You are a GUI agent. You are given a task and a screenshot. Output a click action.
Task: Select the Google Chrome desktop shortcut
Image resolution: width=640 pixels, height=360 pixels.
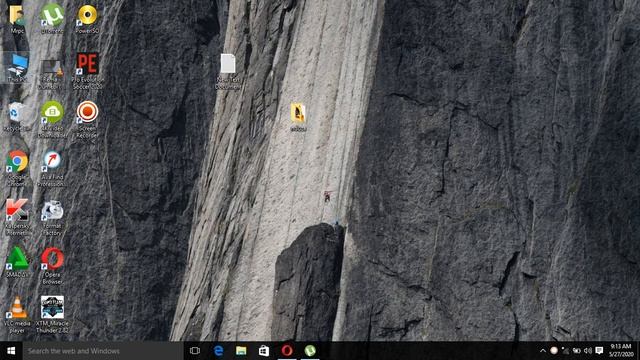coord(17,168)
